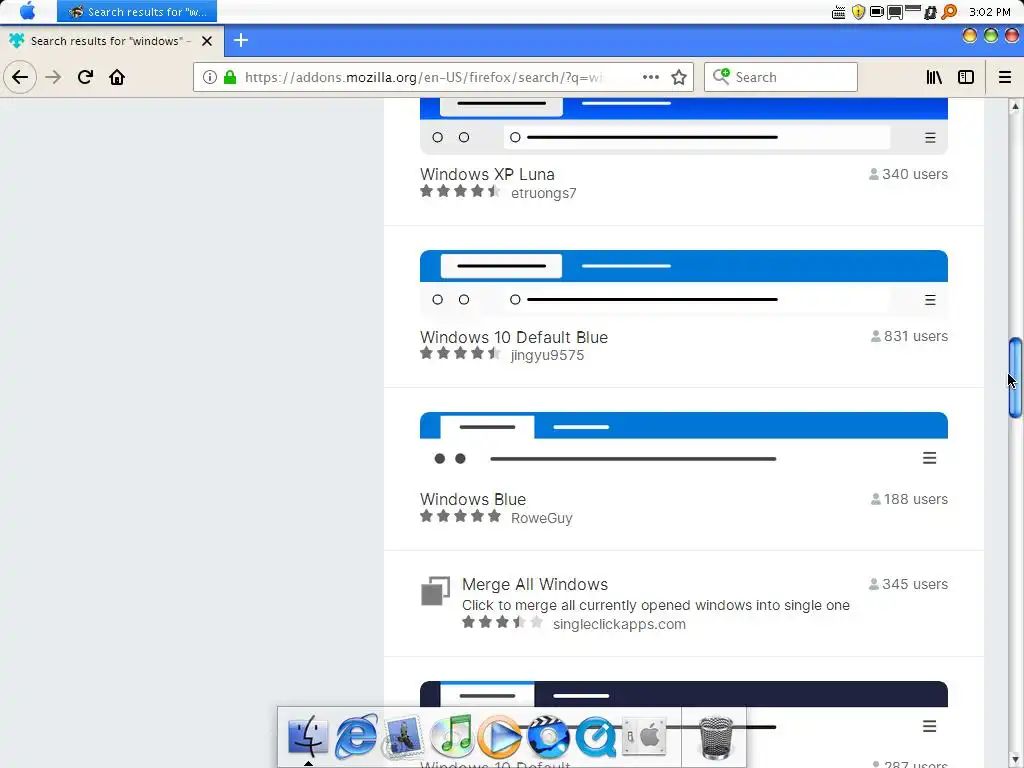This screenshot has height=768, width=1024.
Task: Click the orange magnifier search tray icon
Action: click(949, 12)
